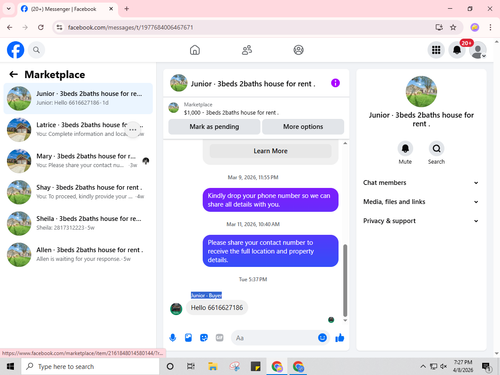500x375 pixels.
Task: Reload the page in Chrome
Action: [41, 27]
